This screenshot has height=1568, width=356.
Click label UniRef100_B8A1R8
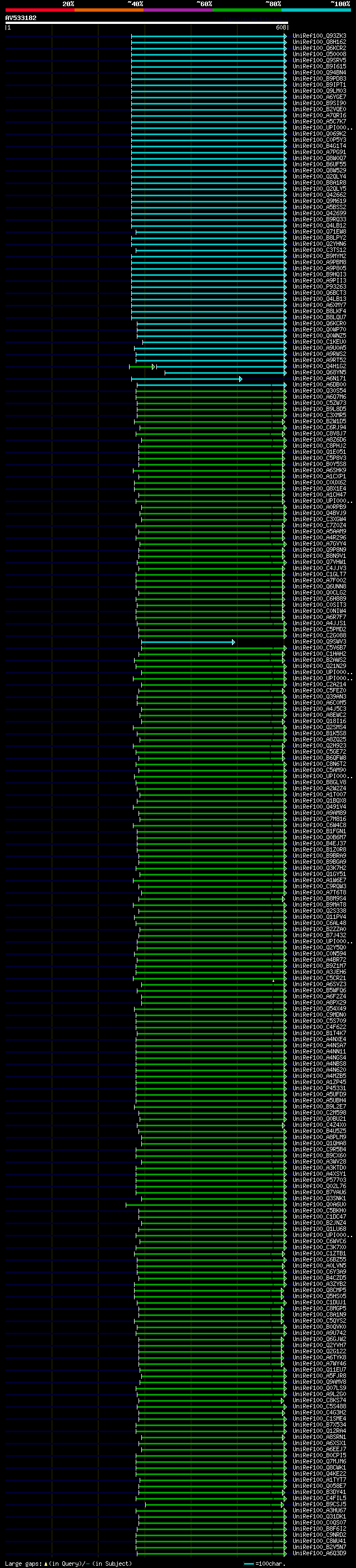(319, 182)
